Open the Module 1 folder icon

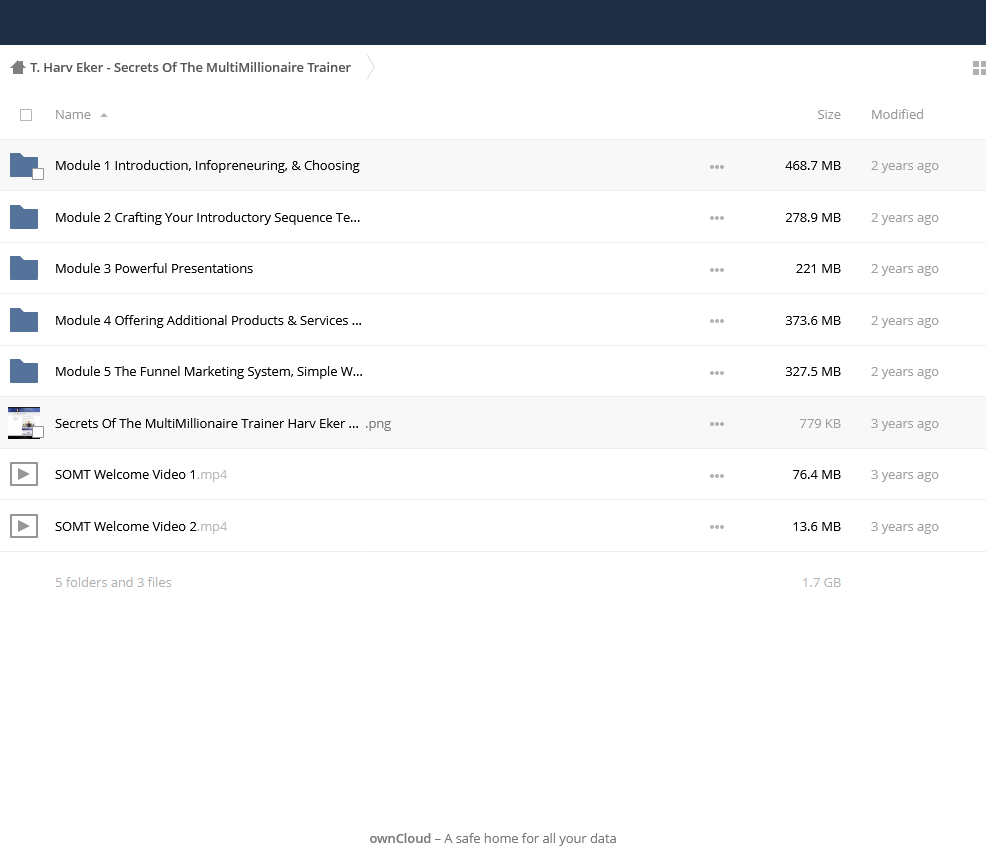[x=24, y=165]
